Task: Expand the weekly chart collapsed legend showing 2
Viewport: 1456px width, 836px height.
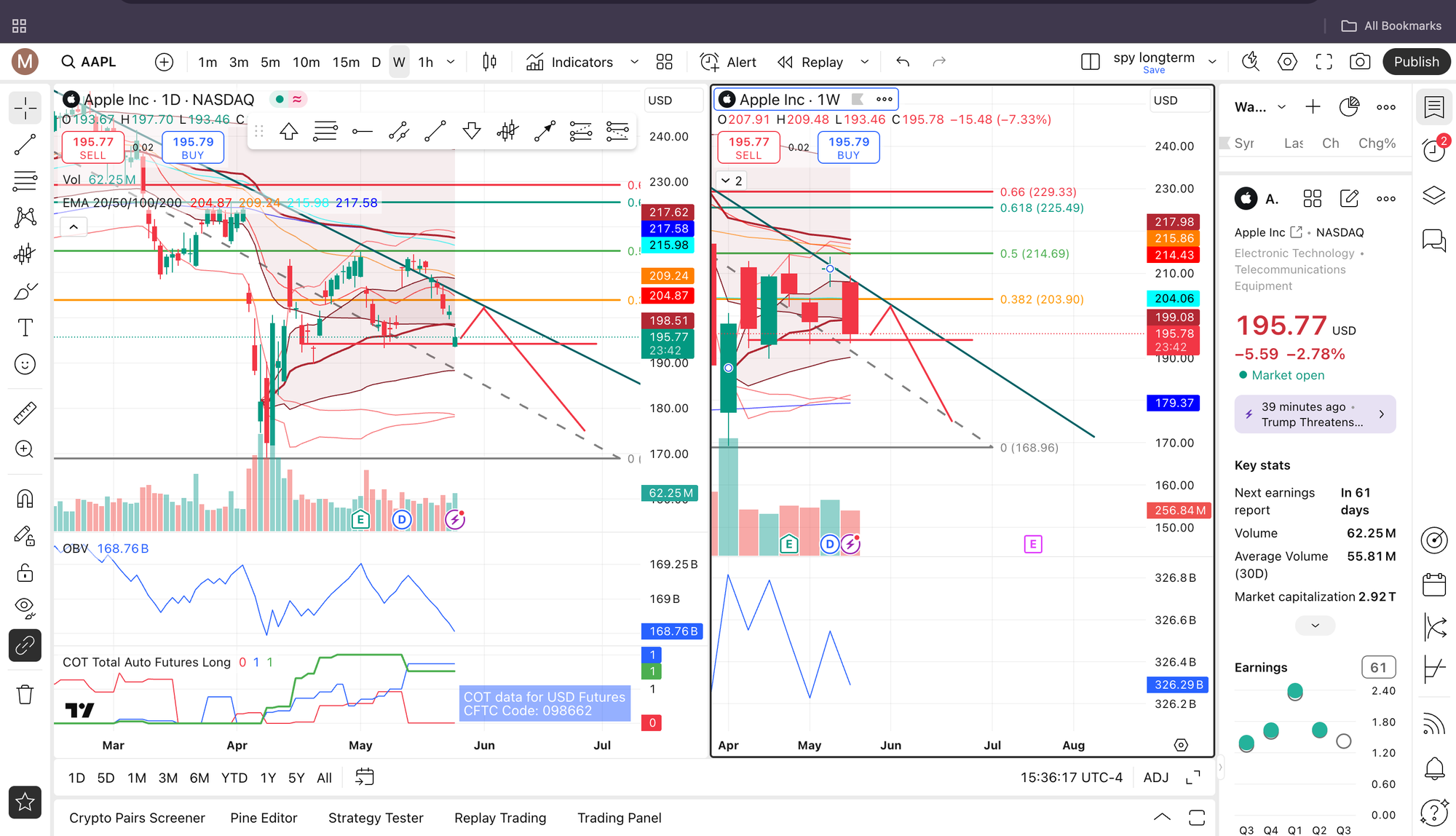Action: click(x=732, y=181)
